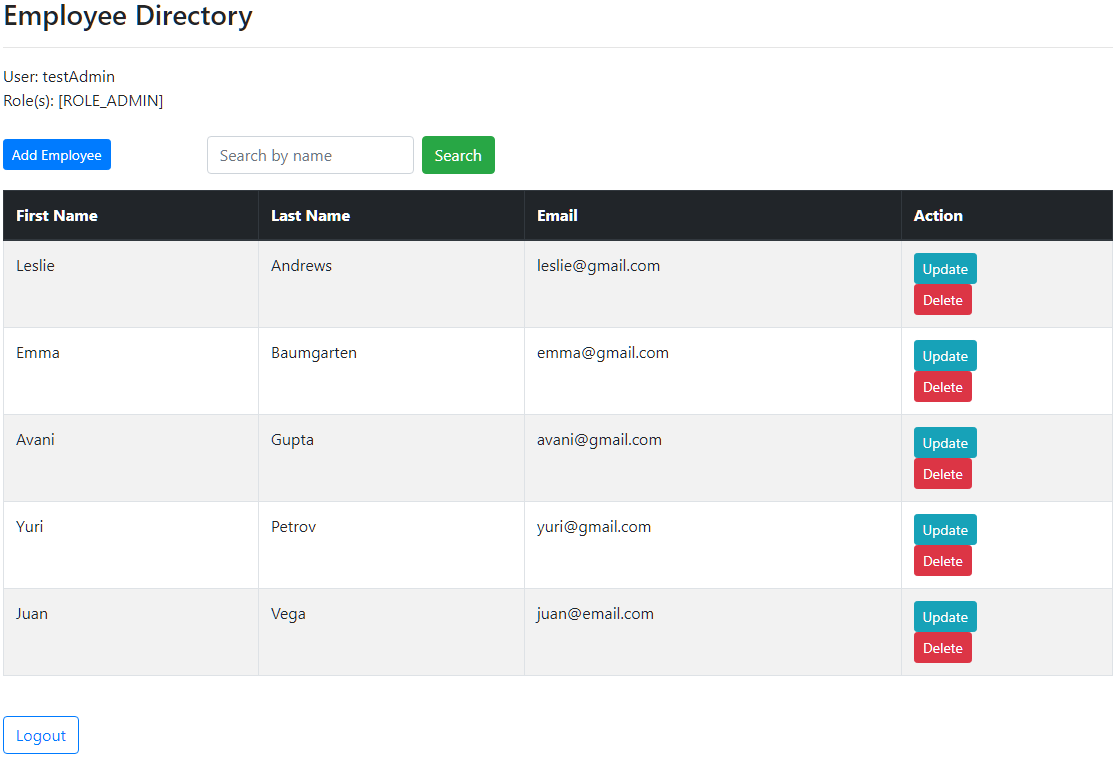Click the First Name column header
1118x763 pixels.
tap(57, 216)
